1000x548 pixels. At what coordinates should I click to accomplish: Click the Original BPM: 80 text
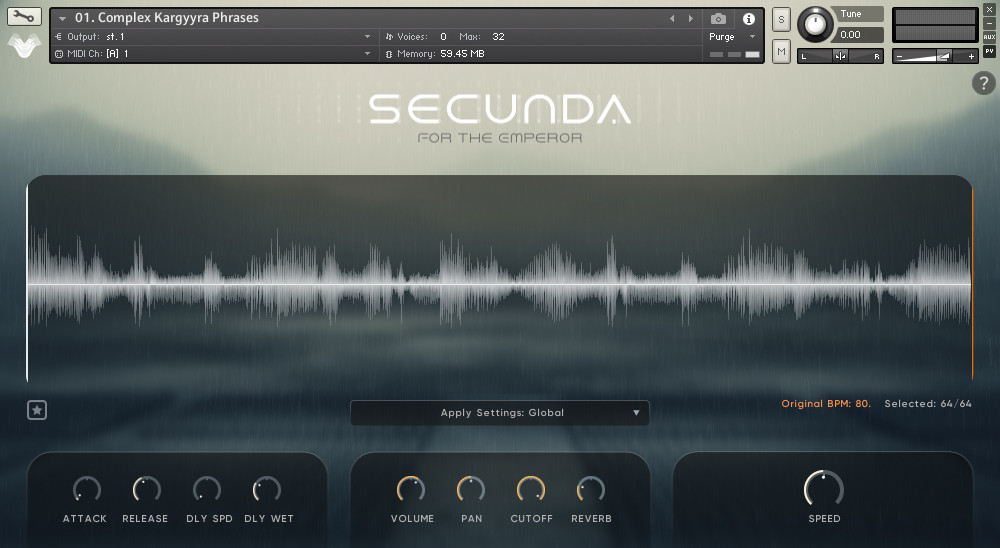point(826,404)
